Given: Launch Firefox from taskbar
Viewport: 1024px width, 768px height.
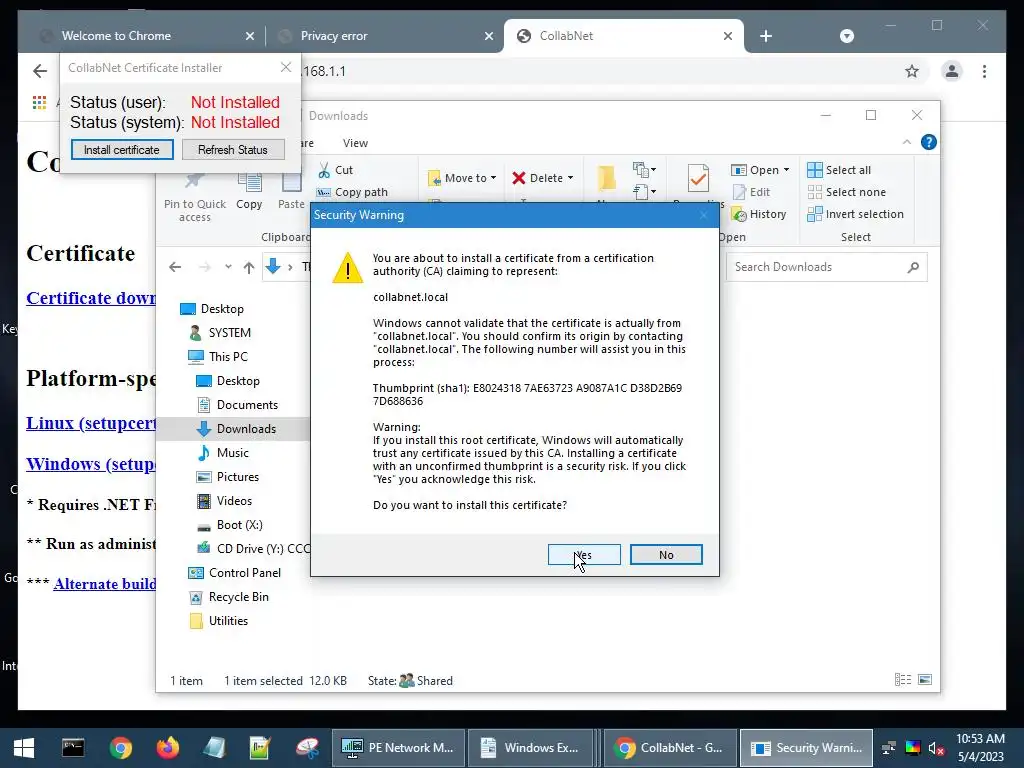Looking at the screenshot, I should [167, 748].
